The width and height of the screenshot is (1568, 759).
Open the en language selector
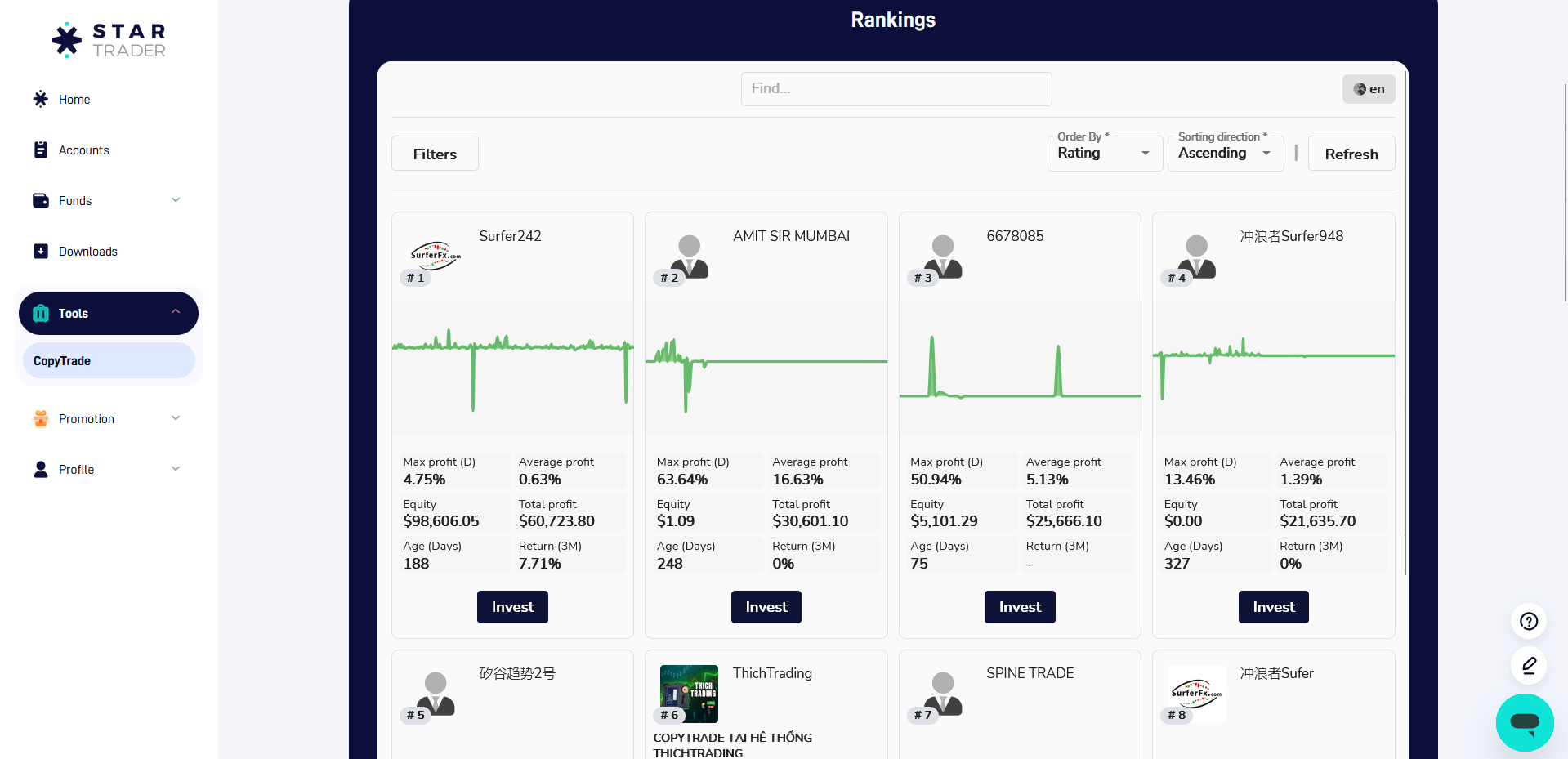pyautogui.click(x=1369, y=89)
